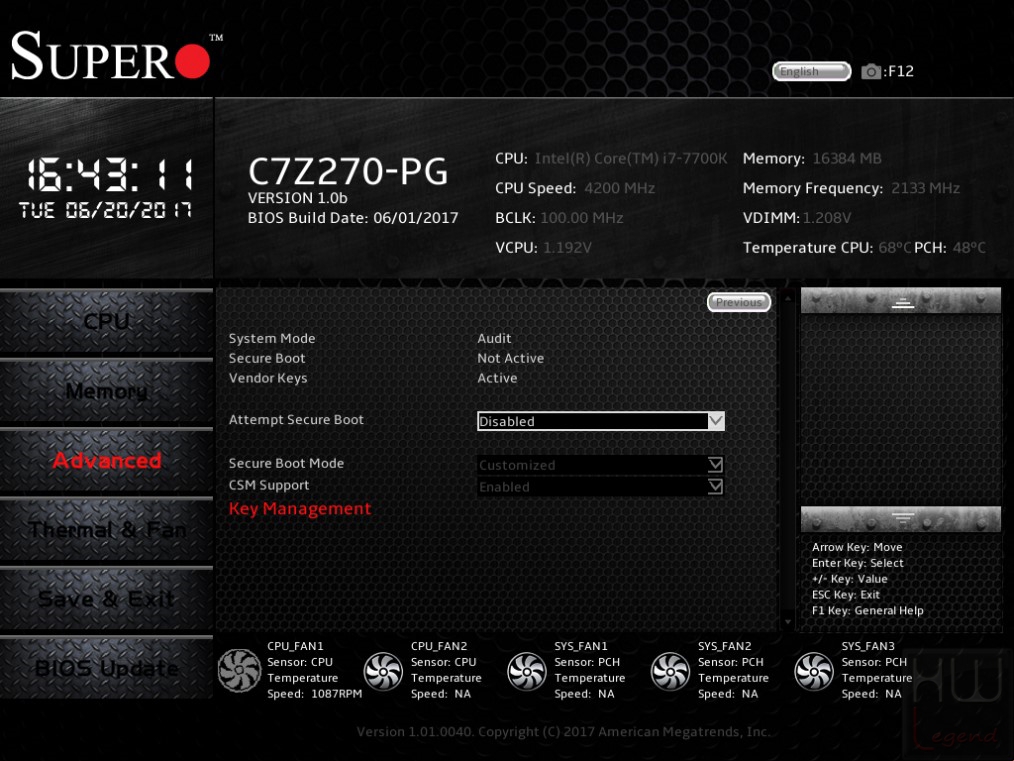Open the Key Management submenu
The image size is (1014, 761).
point(300,509)
